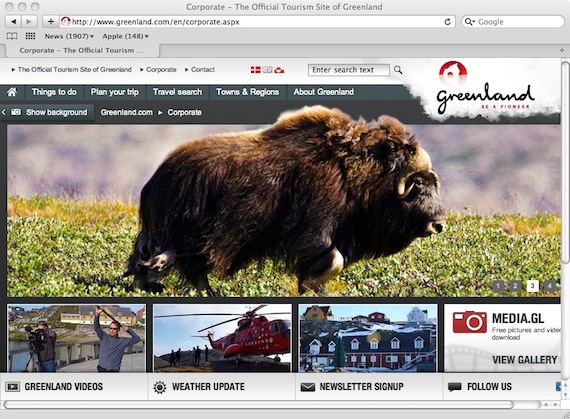Submit site search with the magnifier icon

tap(398, 69)
